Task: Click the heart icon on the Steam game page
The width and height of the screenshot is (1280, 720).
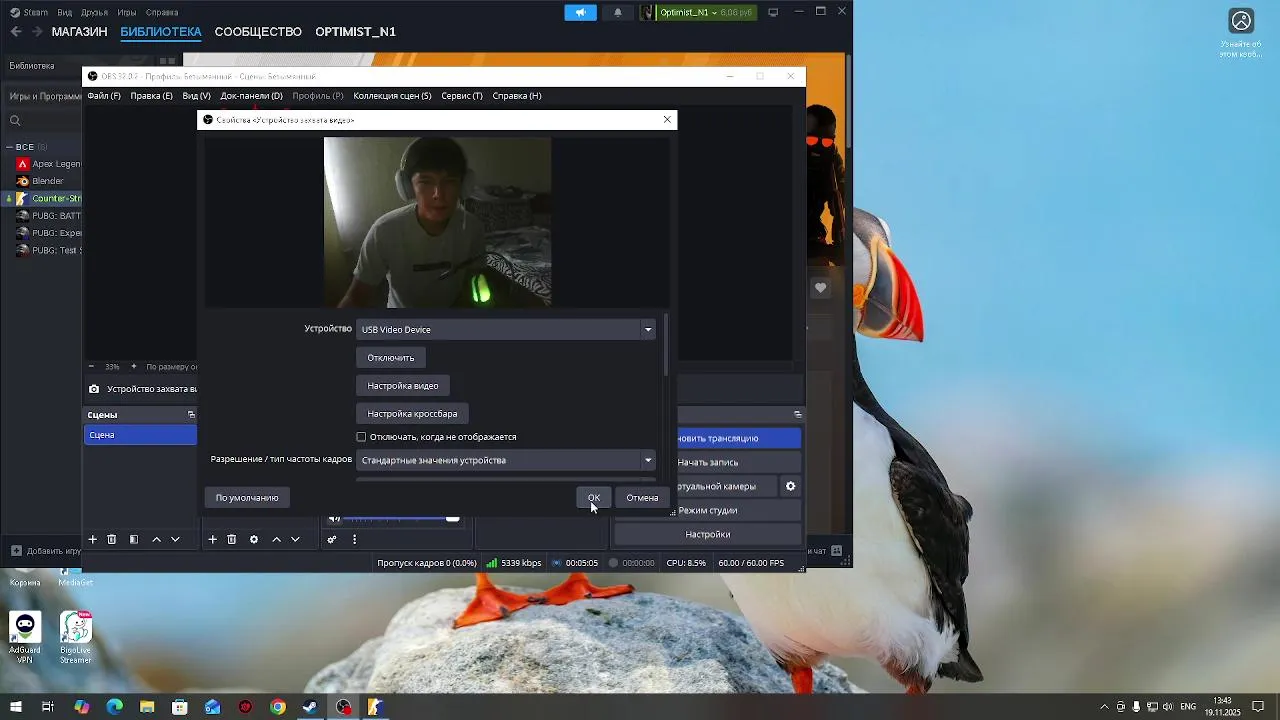Action: 820,288
